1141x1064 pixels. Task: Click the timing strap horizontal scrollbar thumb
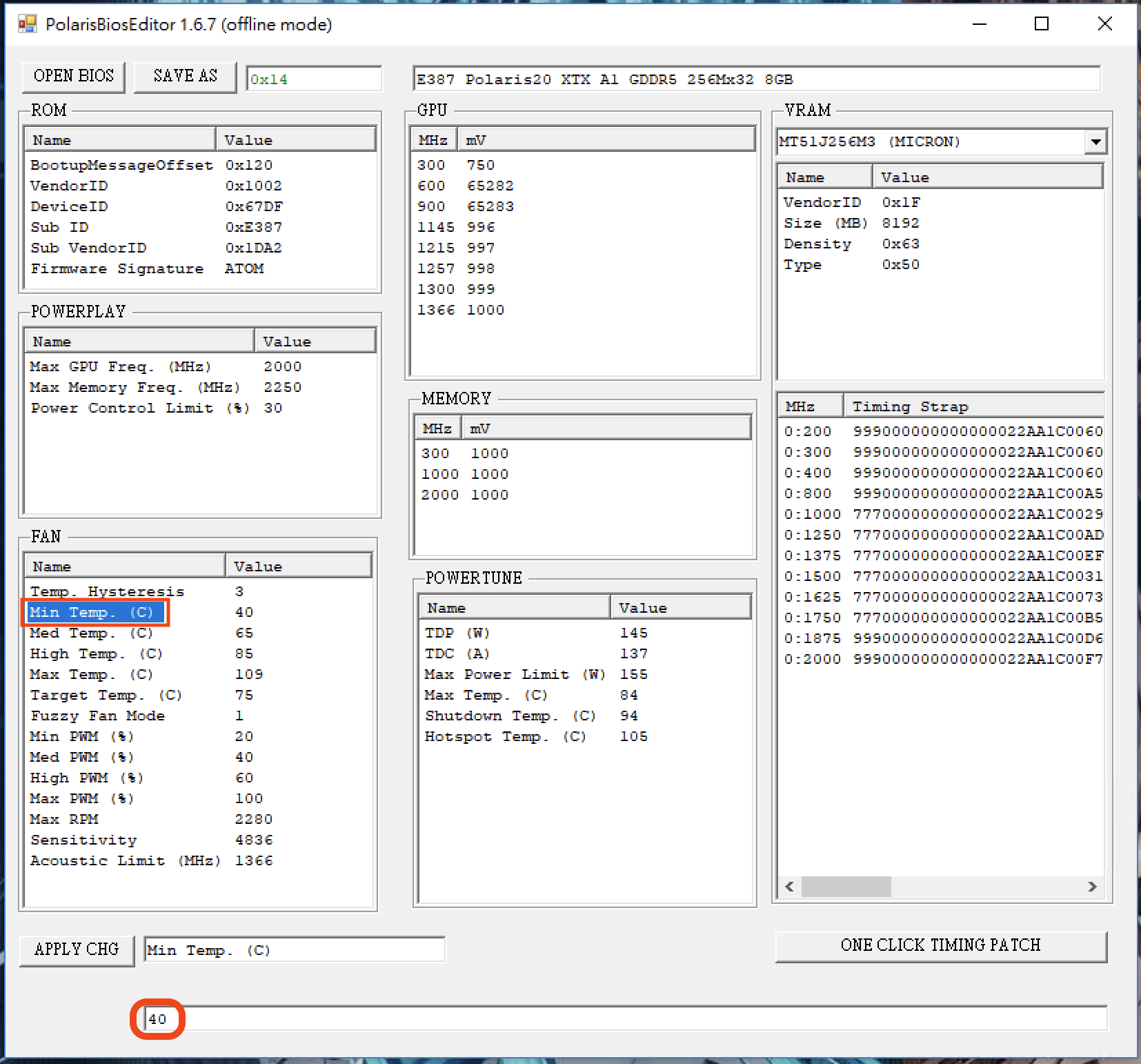[x=846, y=887]
